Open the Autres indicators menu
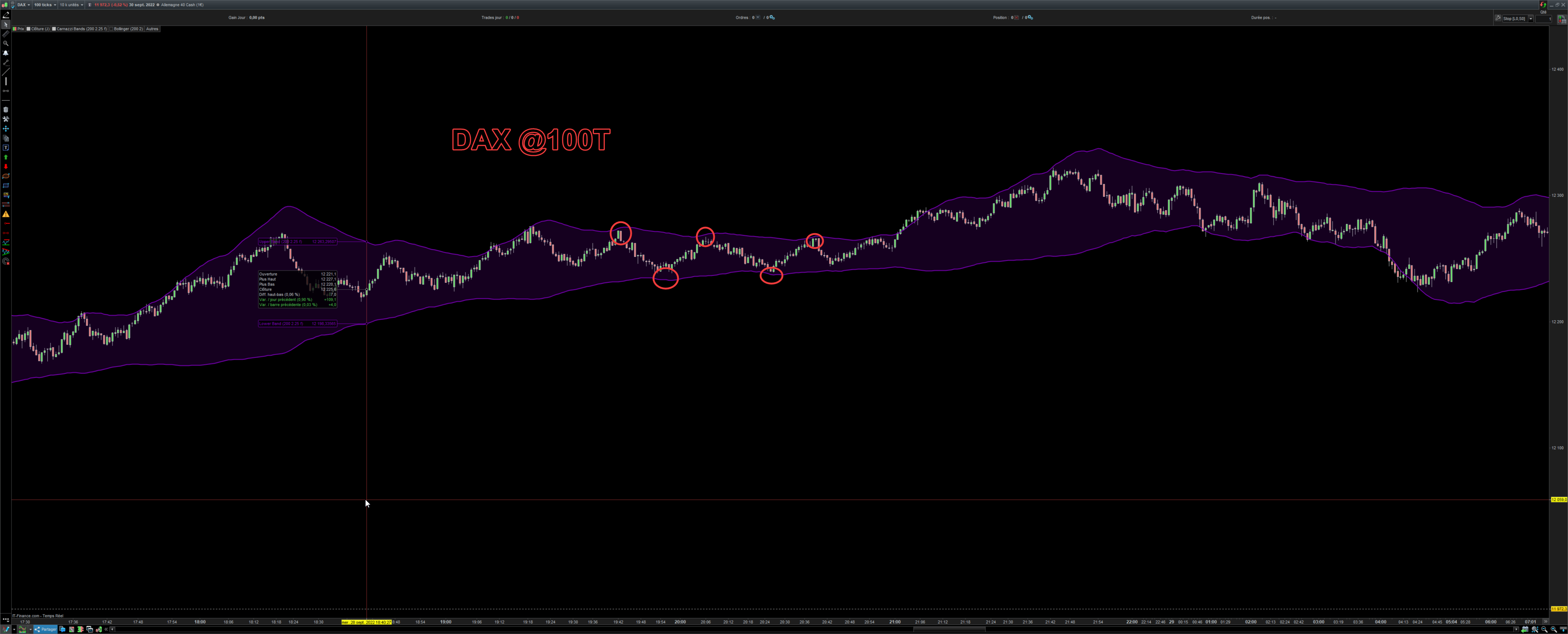Viewport: 1568px width, 634px height. (152, 29)
